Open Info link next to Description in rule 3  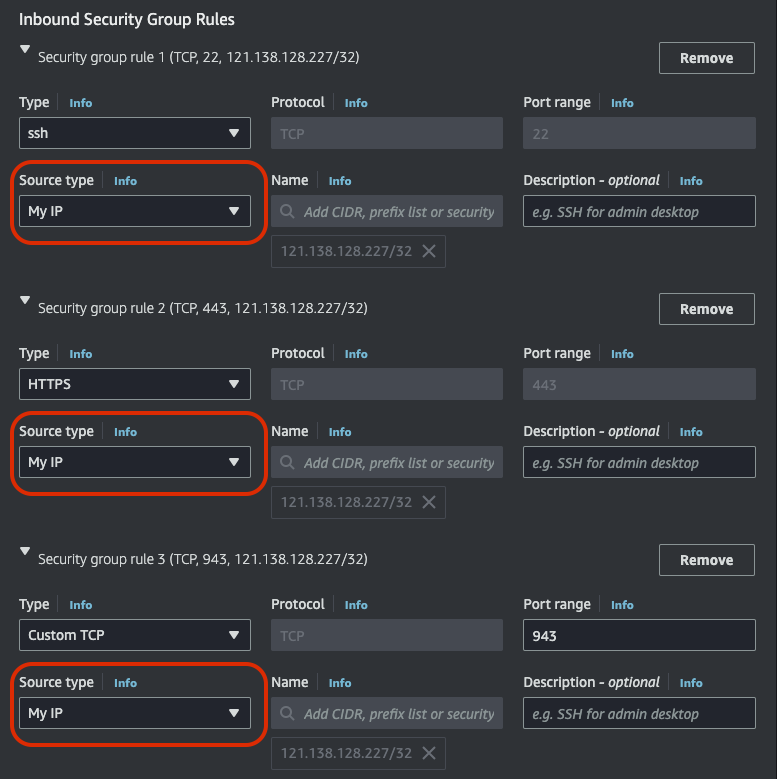coord(691,683)
